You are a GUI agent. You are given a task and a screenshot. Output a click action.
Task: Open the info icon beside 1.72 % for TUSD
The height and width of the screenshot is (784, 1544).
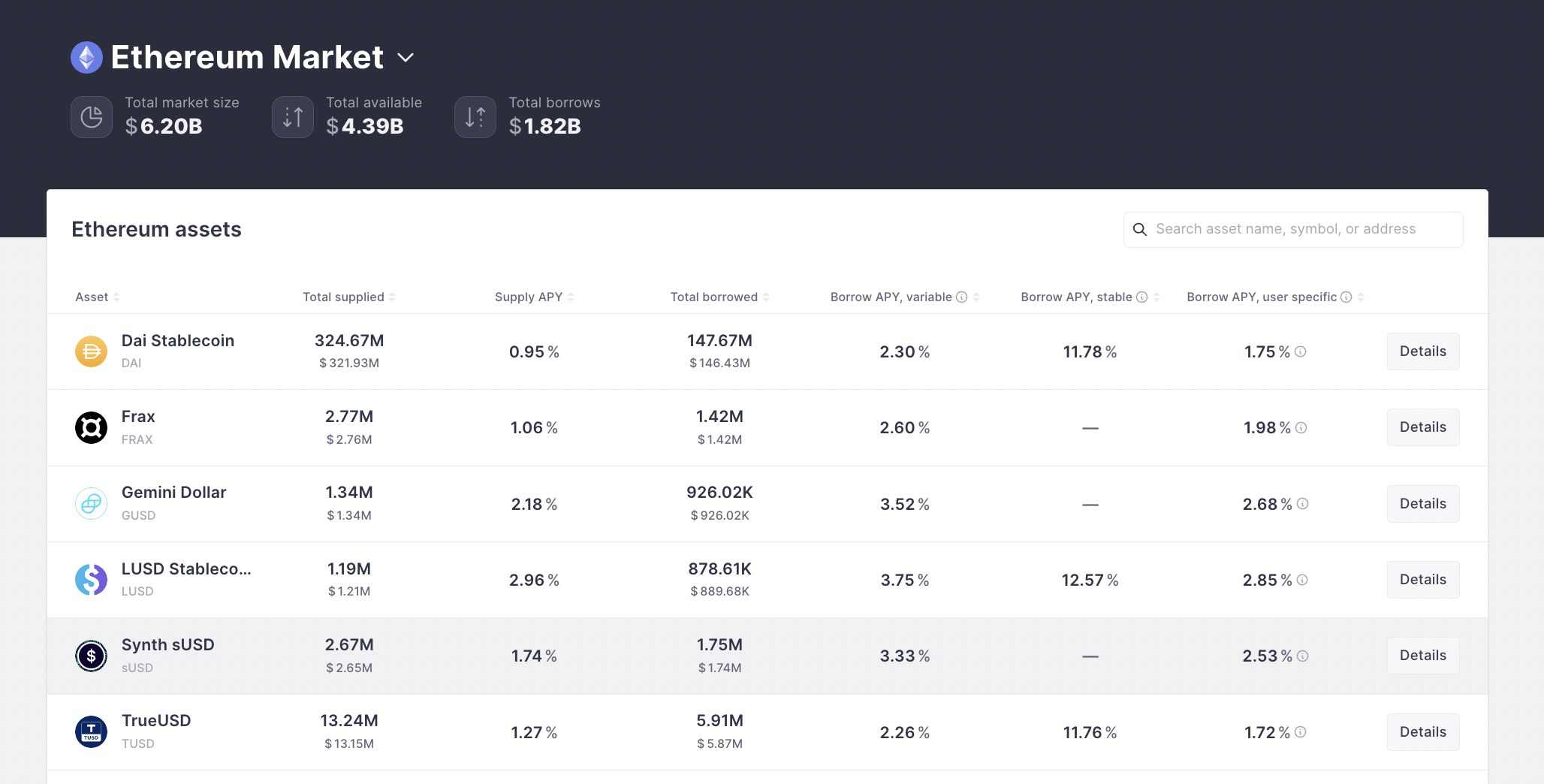[x=1301, y=732]
